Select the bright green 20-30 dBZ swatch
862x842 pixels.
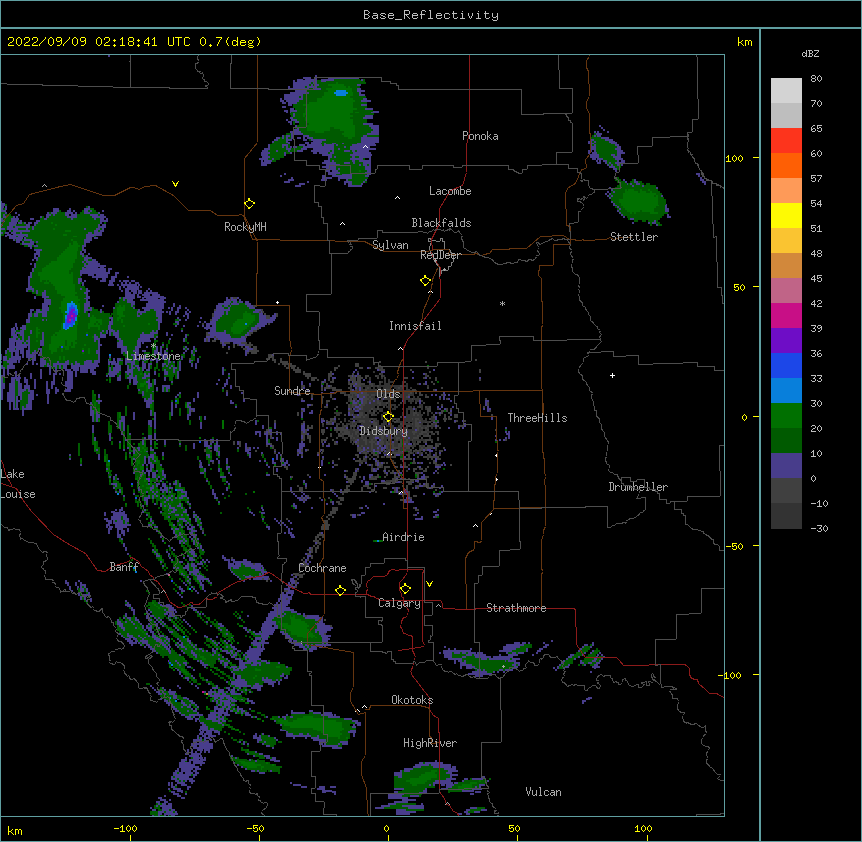tap(786, 416)
